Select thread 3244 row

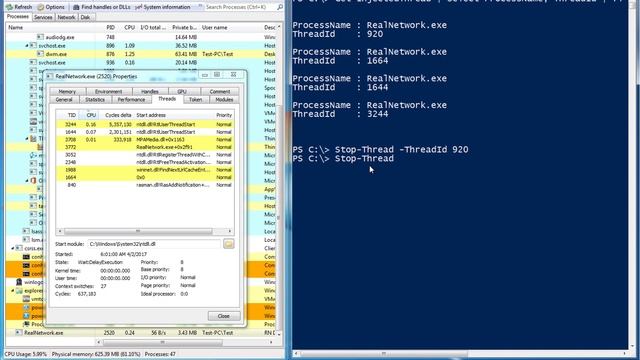[x=145, y=124]
